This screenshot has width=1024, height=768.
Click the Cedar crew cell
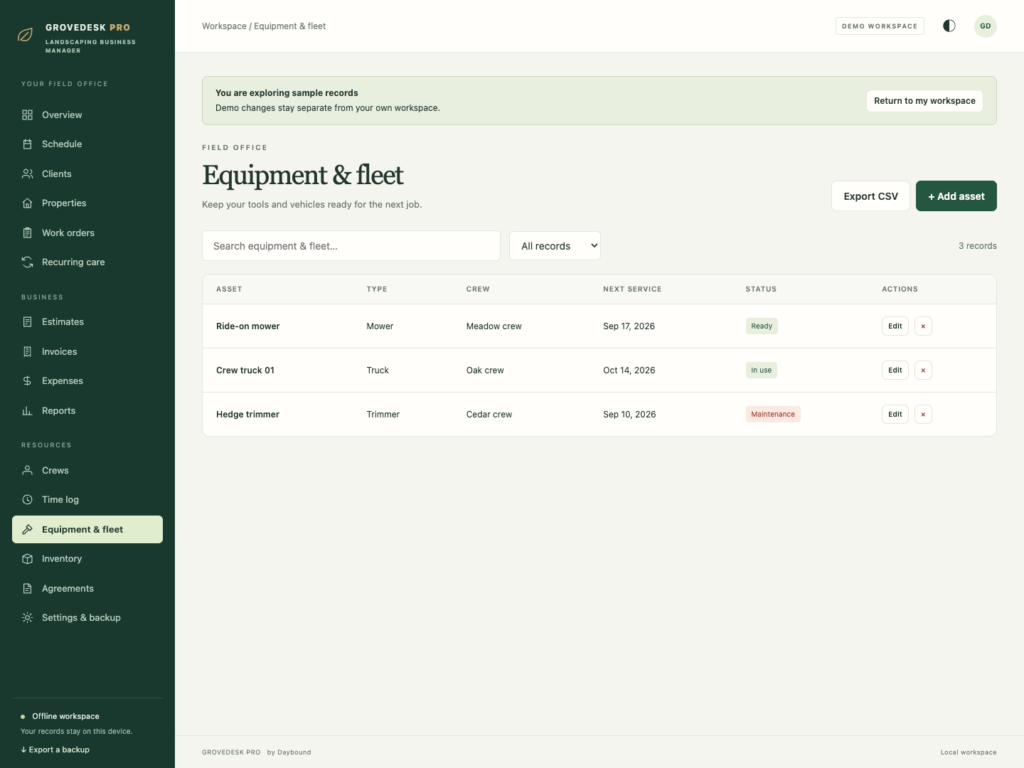pos(489,414)
